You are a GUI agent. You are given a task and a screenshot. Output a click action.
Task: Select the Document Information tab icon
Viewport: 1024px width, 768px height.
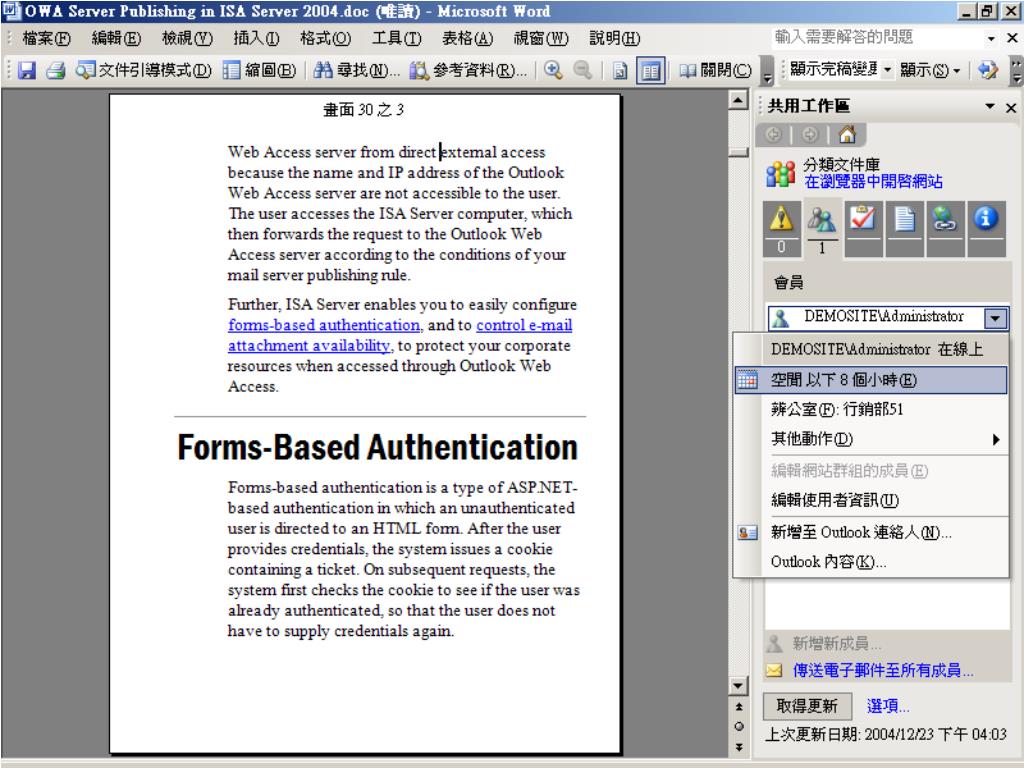point(986,229)
